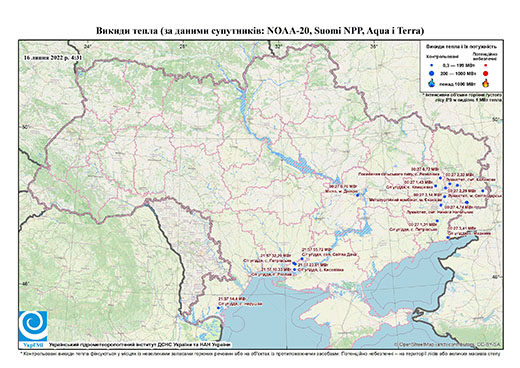Click the institute credit text beside the logo

[x=140, y=345]
